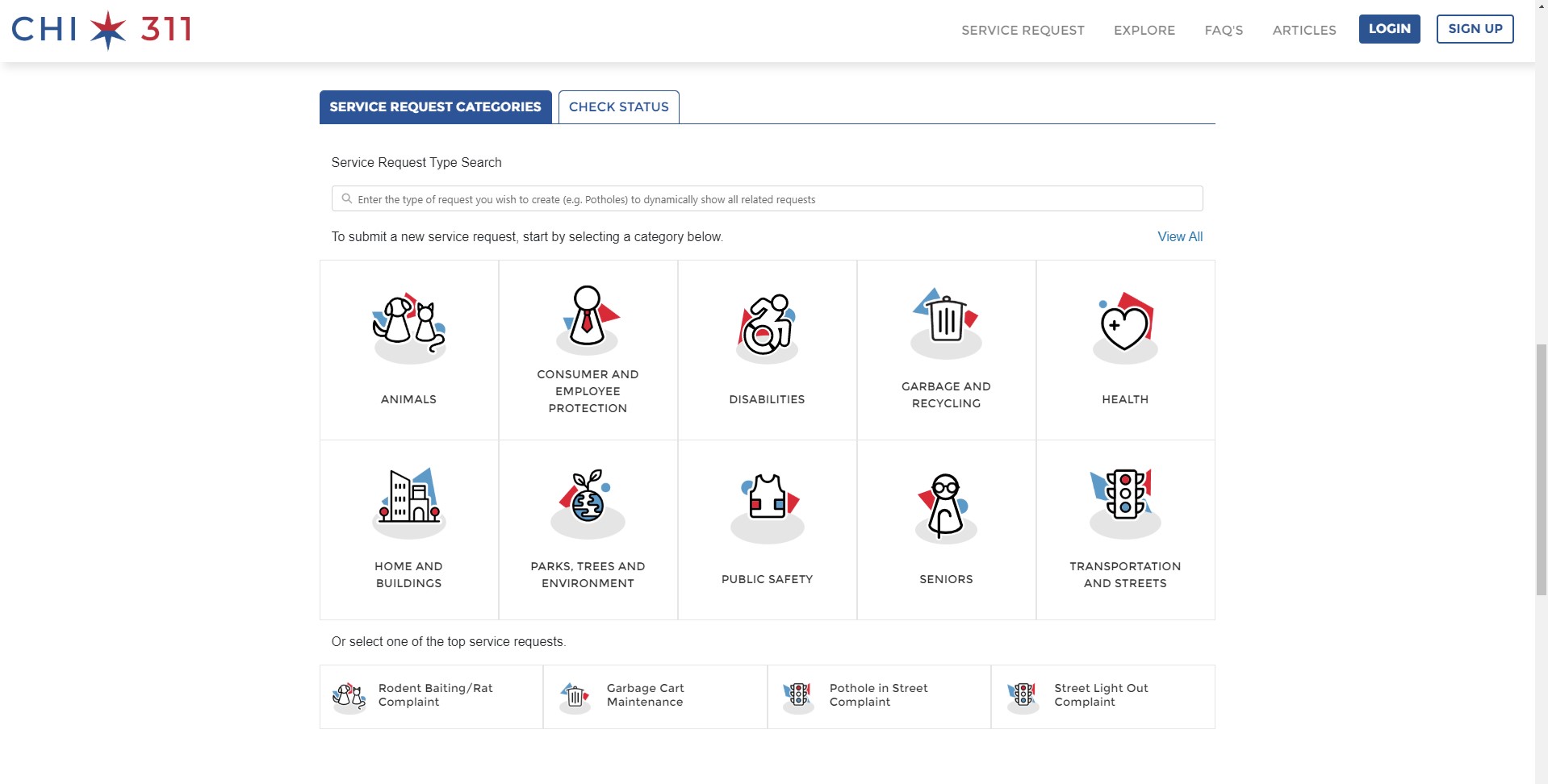1548x784 pixels.
Task: Open Street Light Out Complaint request text
Action: (1101, 694)
